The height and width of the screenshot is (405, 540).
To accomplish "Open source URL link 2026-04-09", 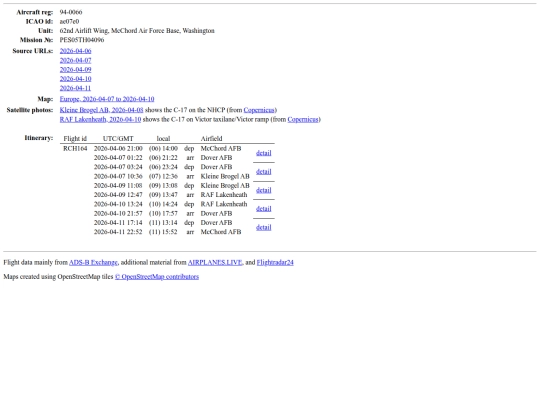I will tap(75, 70).
